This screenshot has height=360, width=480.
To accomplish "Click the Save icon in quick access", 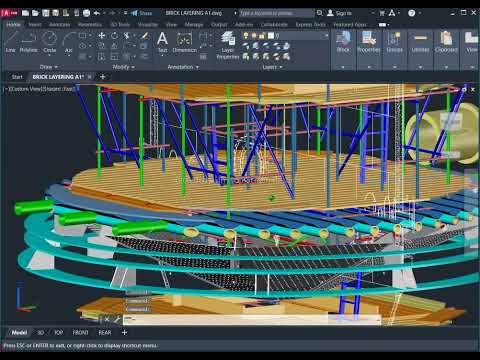I will [46, 13].
